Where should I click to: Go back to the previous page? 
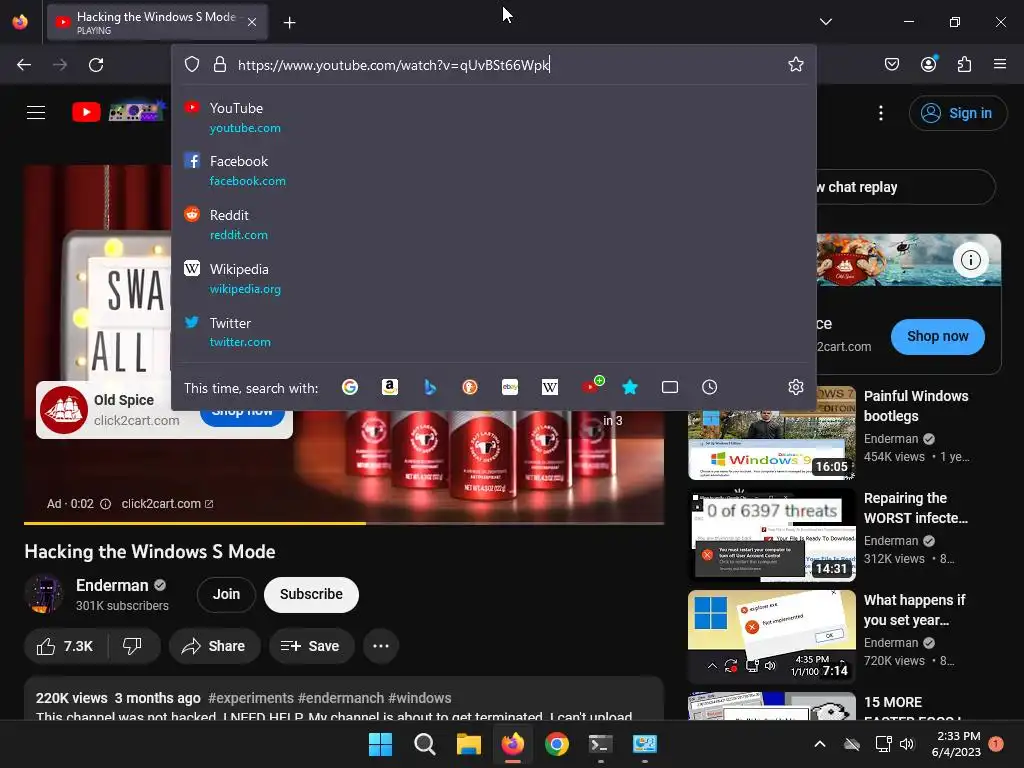click(24, 65)
